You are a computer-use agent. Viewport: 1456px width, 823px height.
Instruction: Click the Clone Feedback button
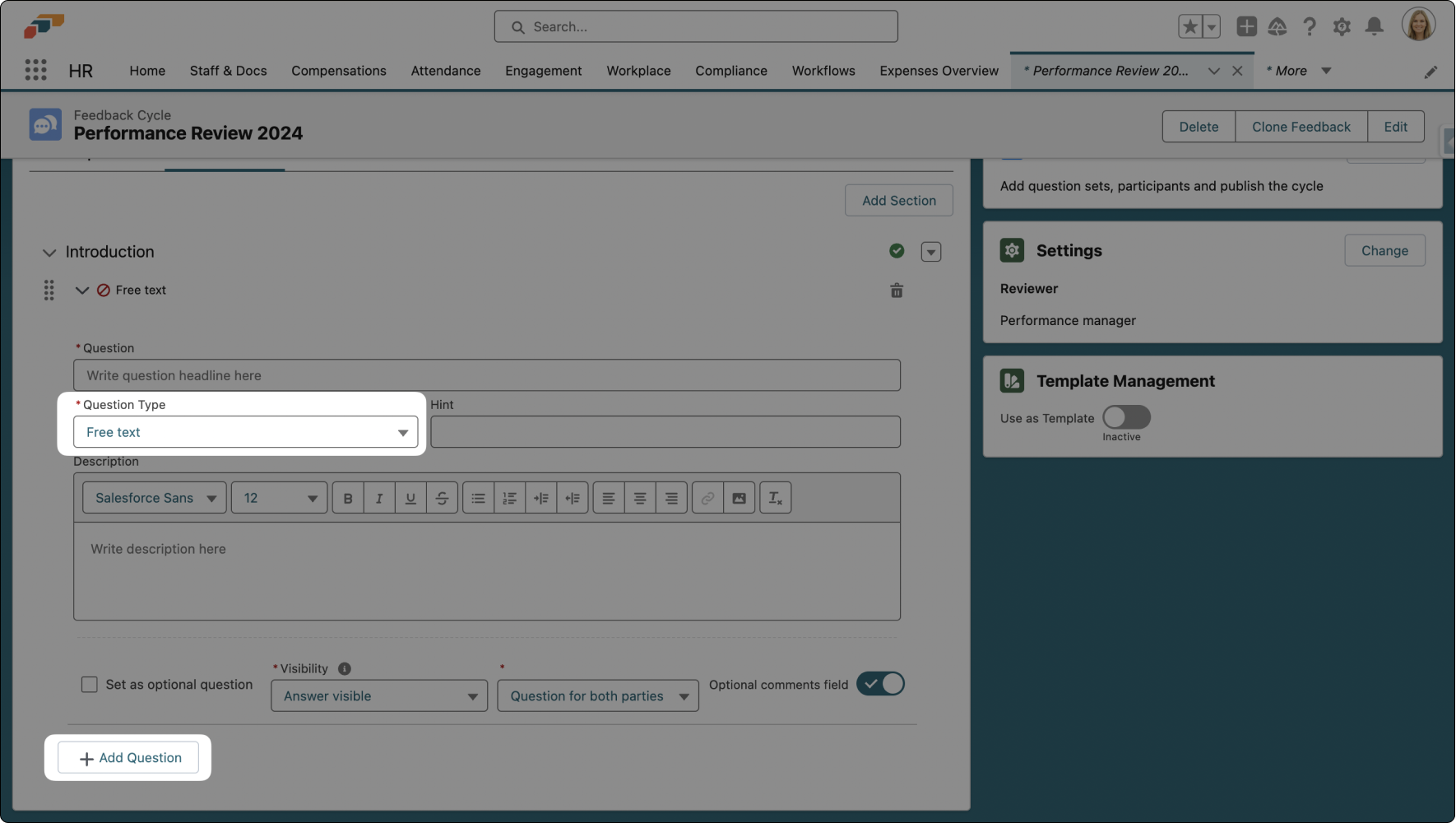point(1301,127)
